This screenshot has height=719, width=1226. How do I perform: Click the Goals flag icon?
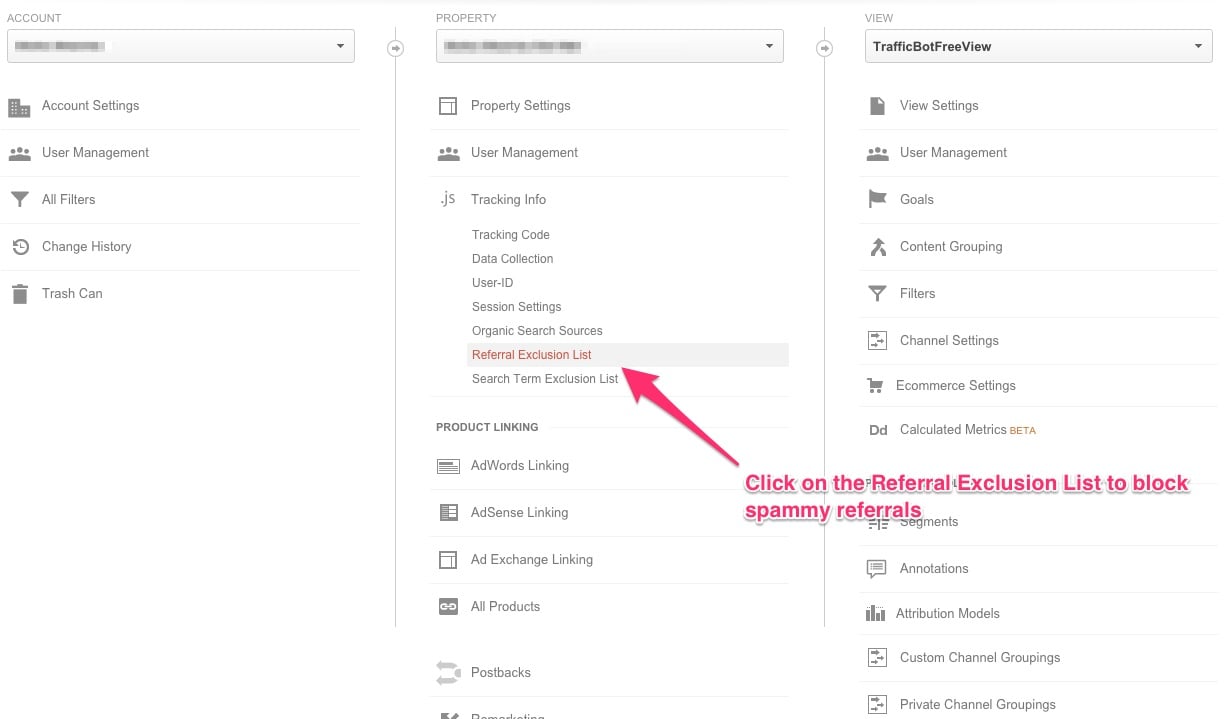click(877, 200)
